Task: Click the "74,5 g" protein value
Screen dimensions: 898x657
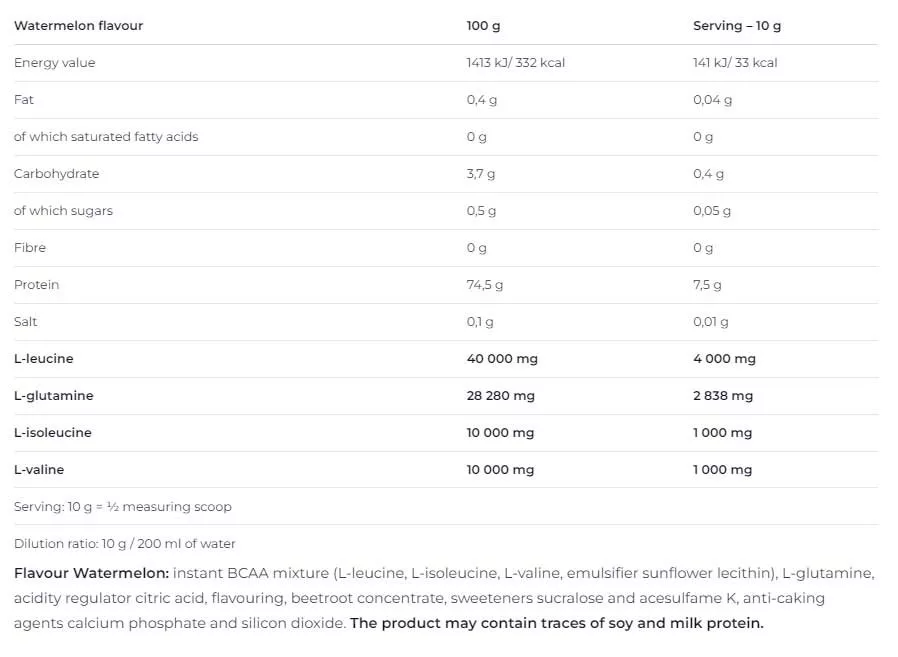Action: click(x=485, y=285)
